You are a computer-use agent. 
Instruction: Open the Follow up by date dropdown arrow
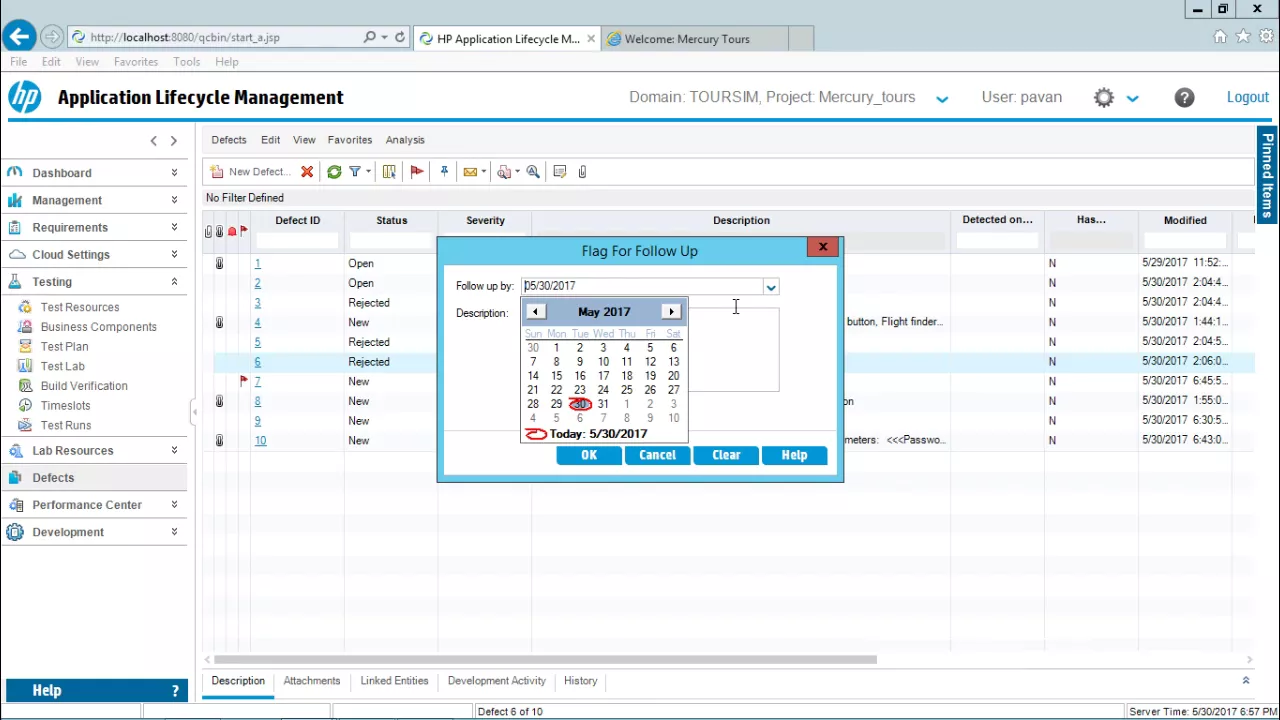pyautogui.click(x=771, y=287)
